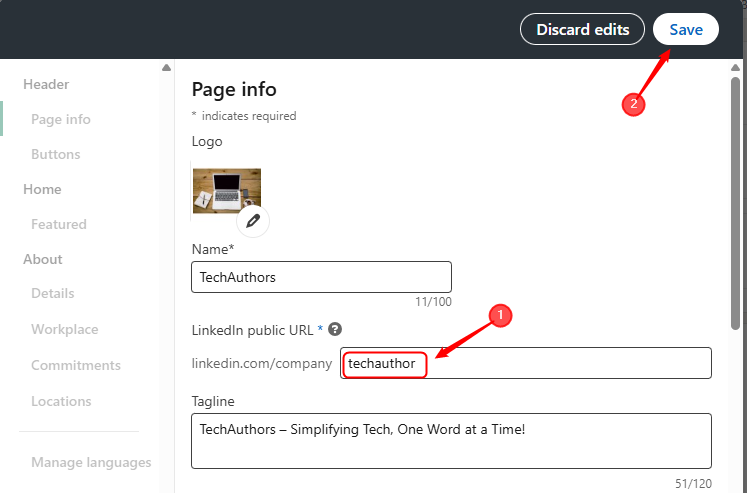
Task: Click the Page info heading
Action: point(234,90)
